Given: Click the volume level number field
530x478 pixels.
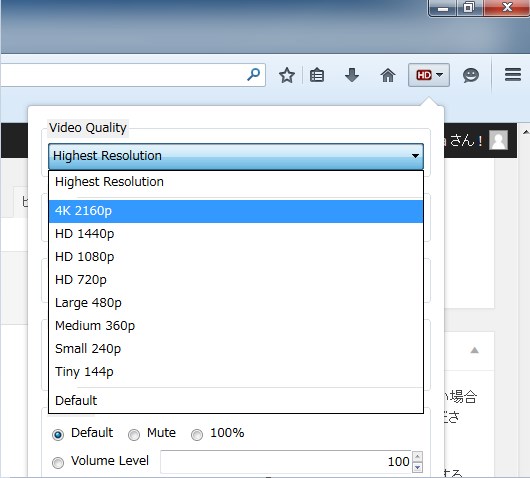Looking at the screenshot, I should pyautogui.click(x=286, y=462).
